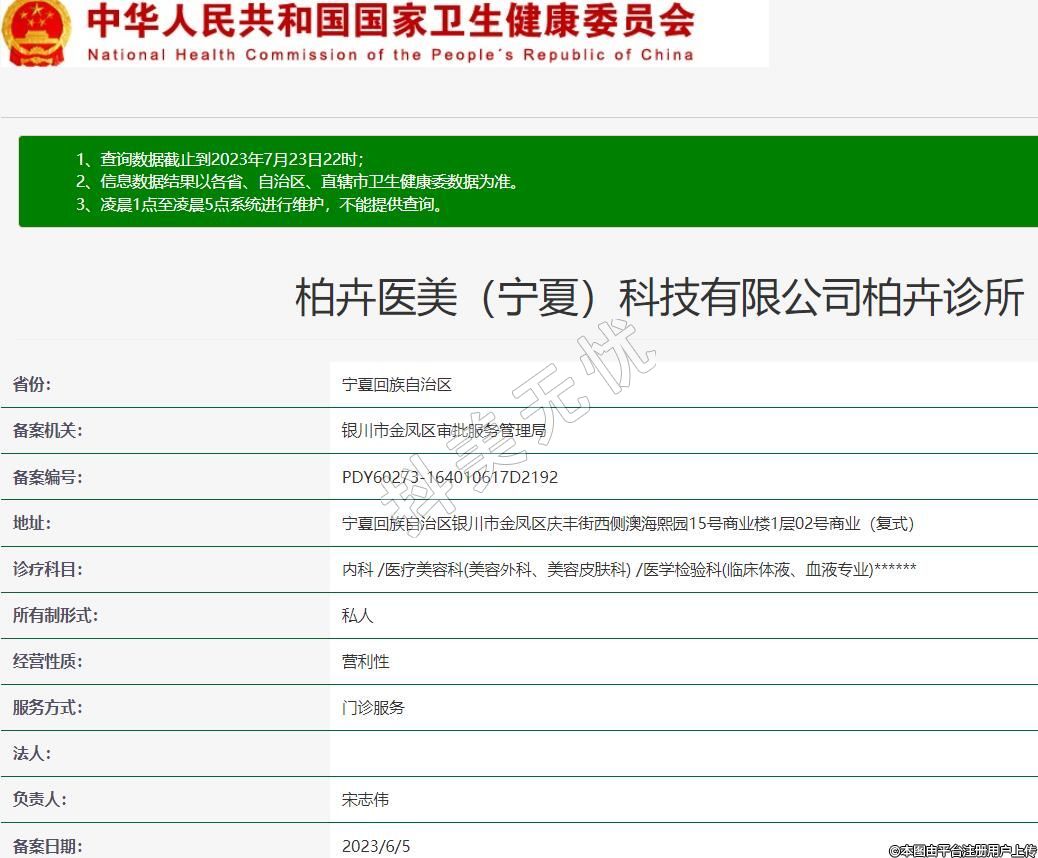Image resolution: width=1038 pixels, height=858 pixels.
Task: Click the 备案编号 row label
Action: 47,477
